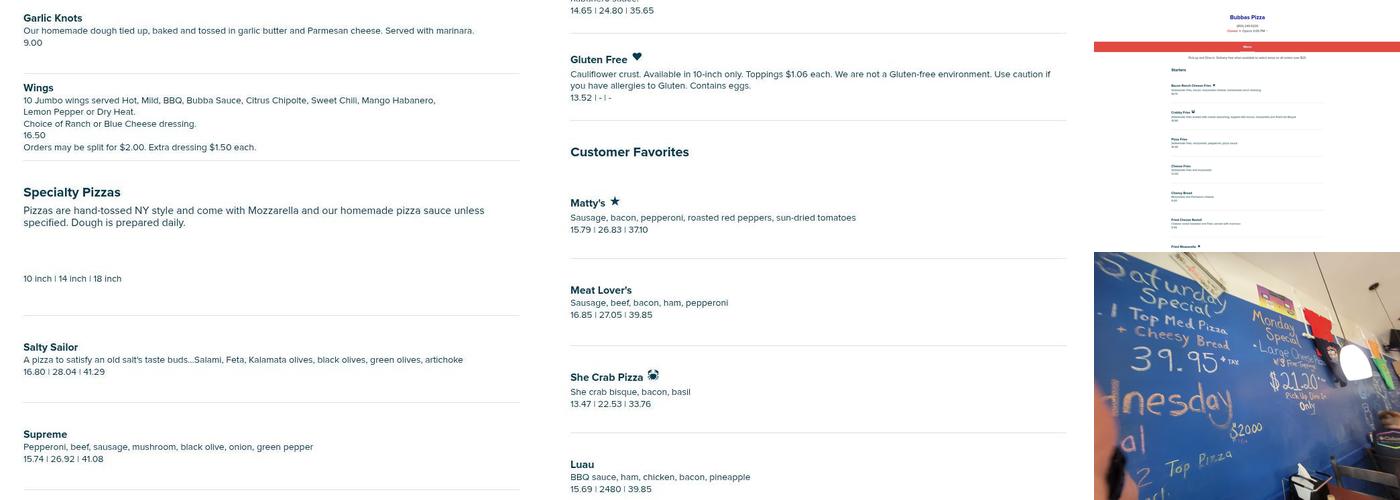The height and width of the screenshot is (500, 1400).
Task: Click the star icon next to Matty's
Action: tap(615, 201)
